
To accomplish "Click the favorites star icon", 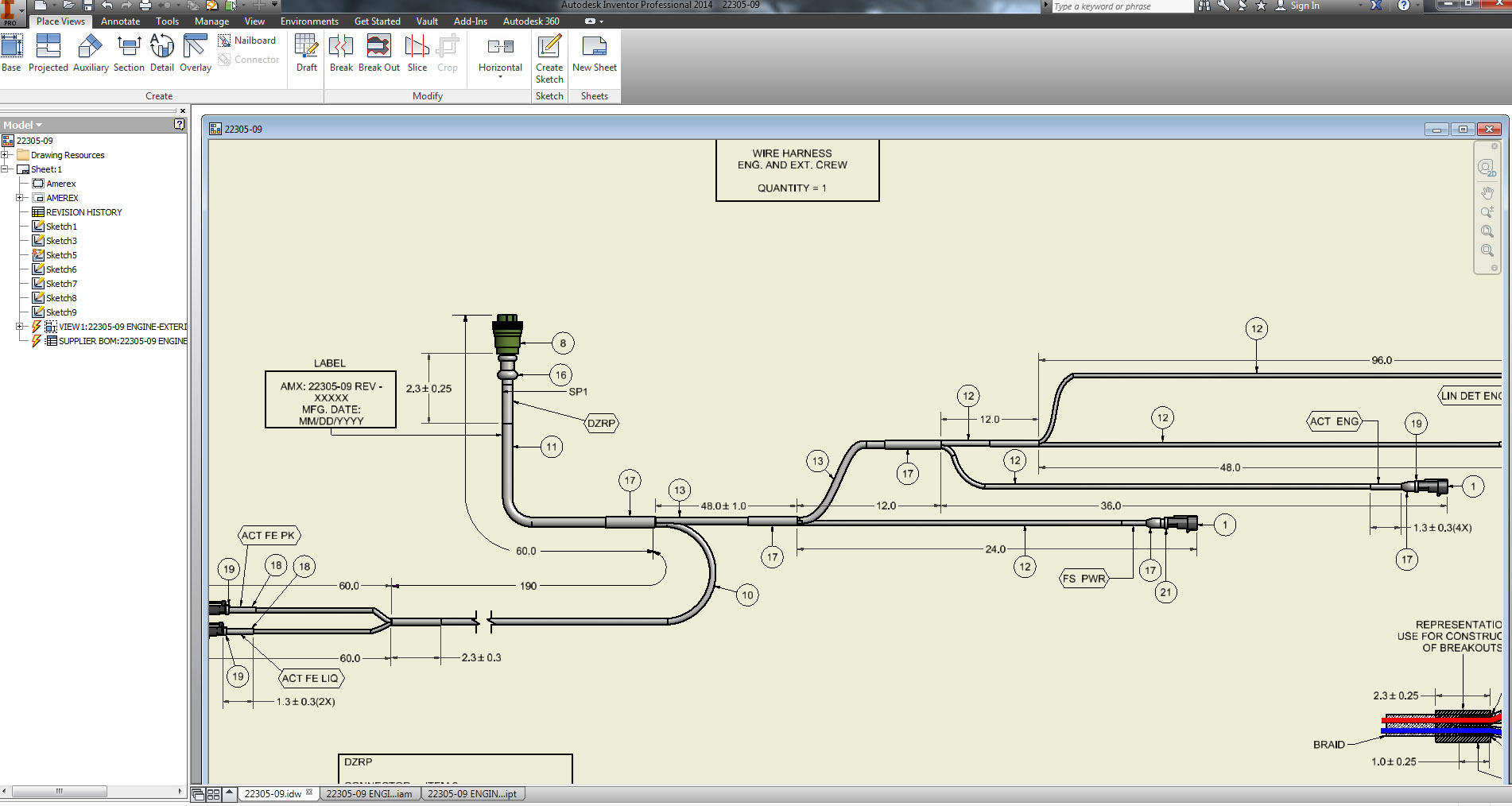I will click(x=1261, y=6).
